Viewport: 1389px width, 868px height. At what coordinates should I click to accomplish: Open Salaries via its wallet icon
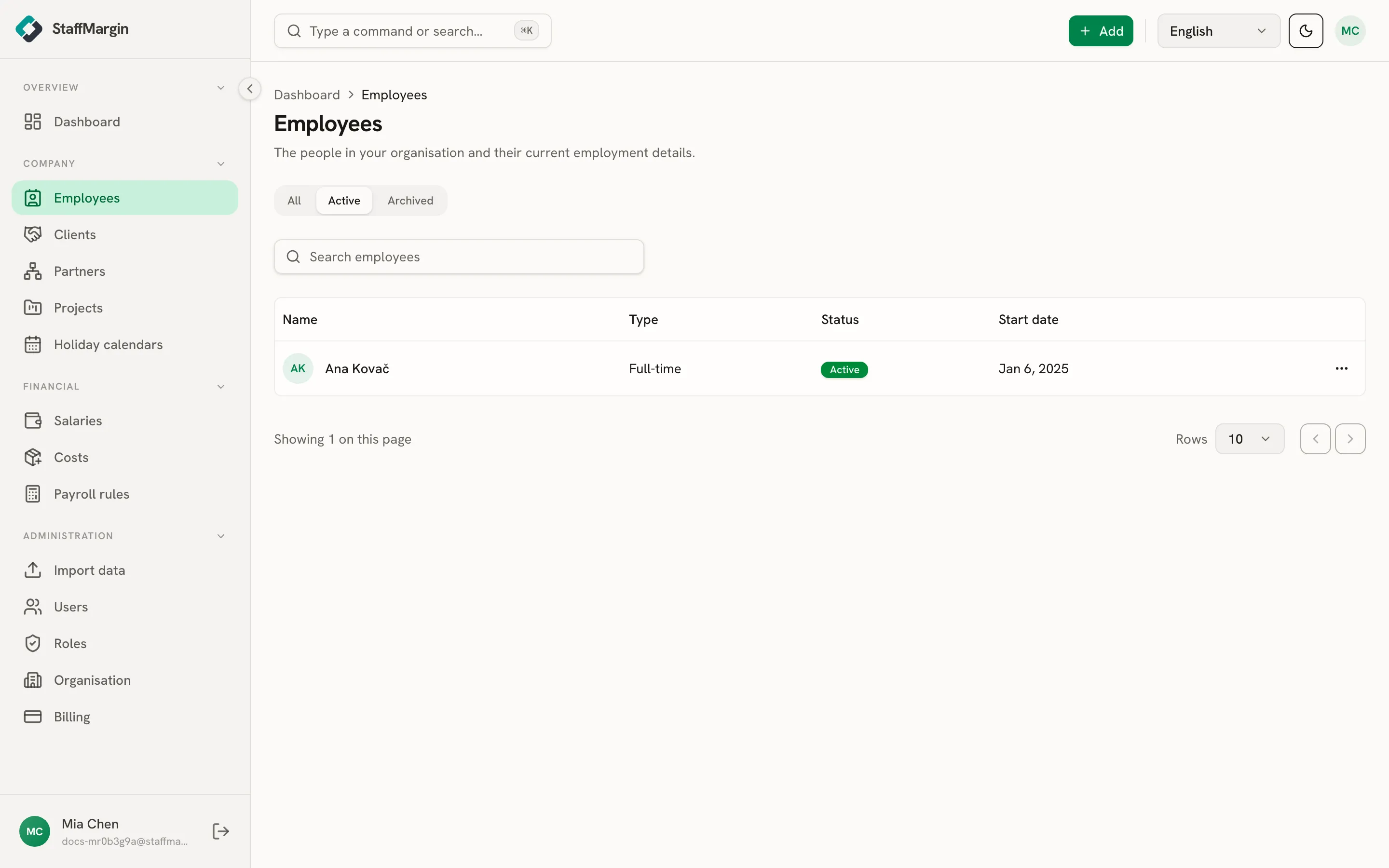pos(33,421)
